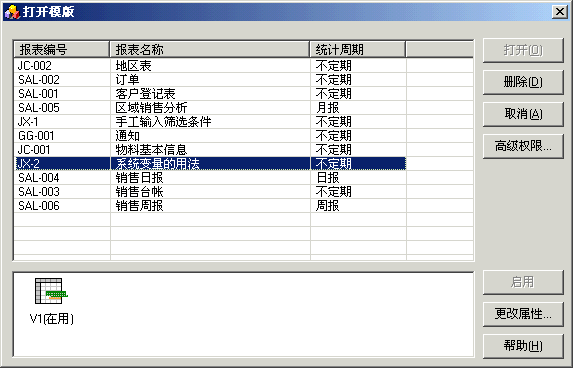Select the 客户登记表 report

click(x=145, y=94)
